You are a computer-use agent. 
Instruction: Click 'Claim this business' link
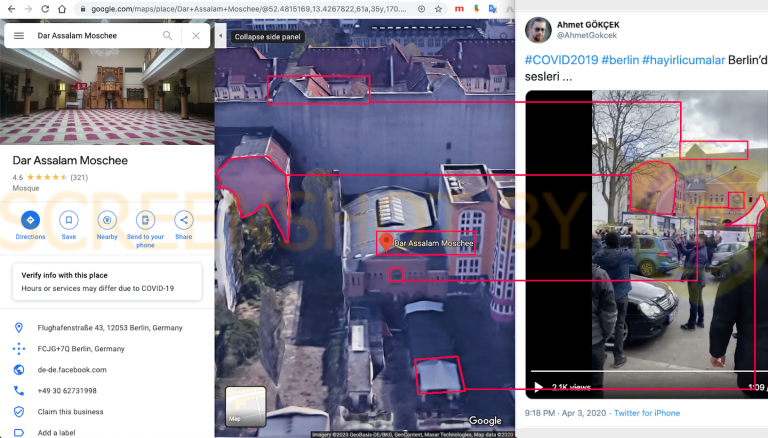point(71,412)
